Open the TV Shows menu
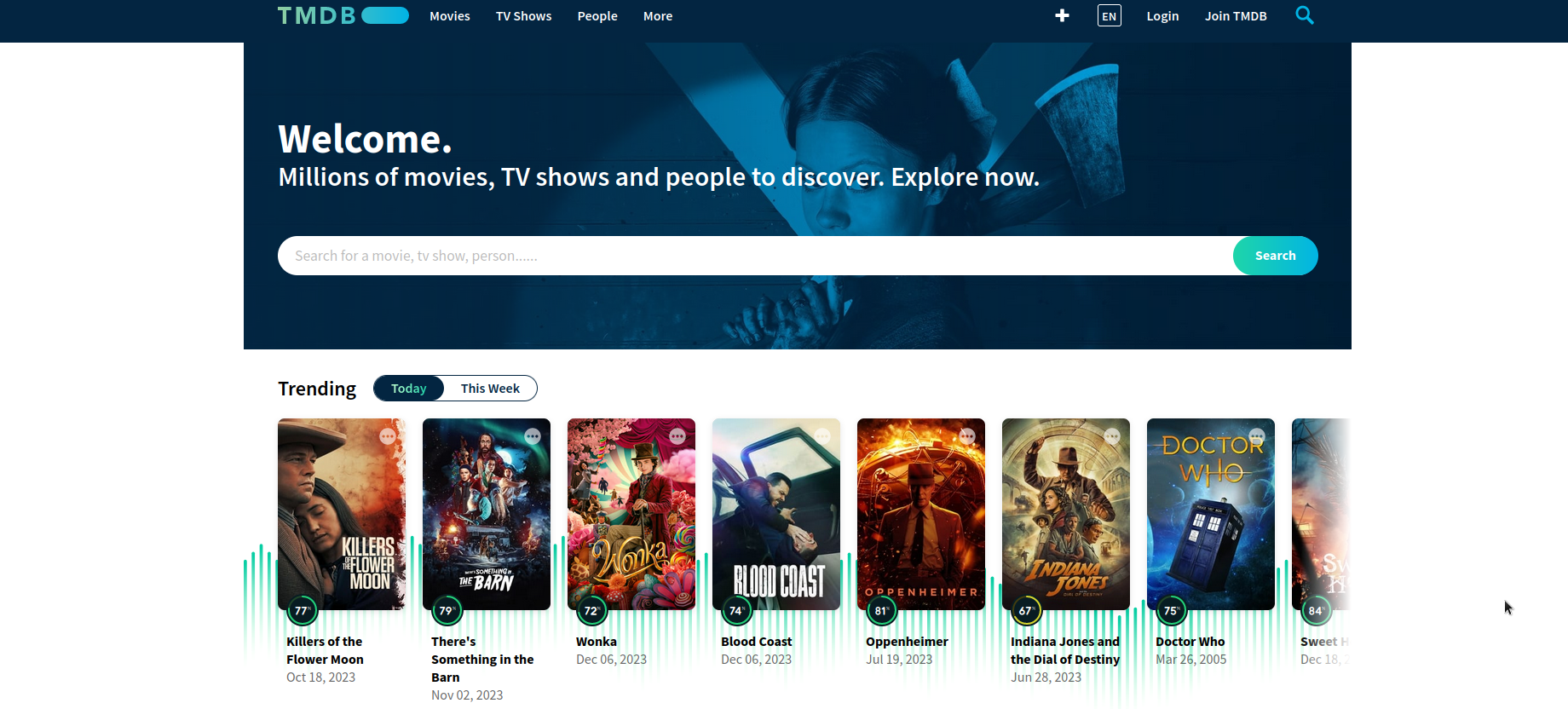The height and width of the screenshot is (709, 1568). [524, 16]
